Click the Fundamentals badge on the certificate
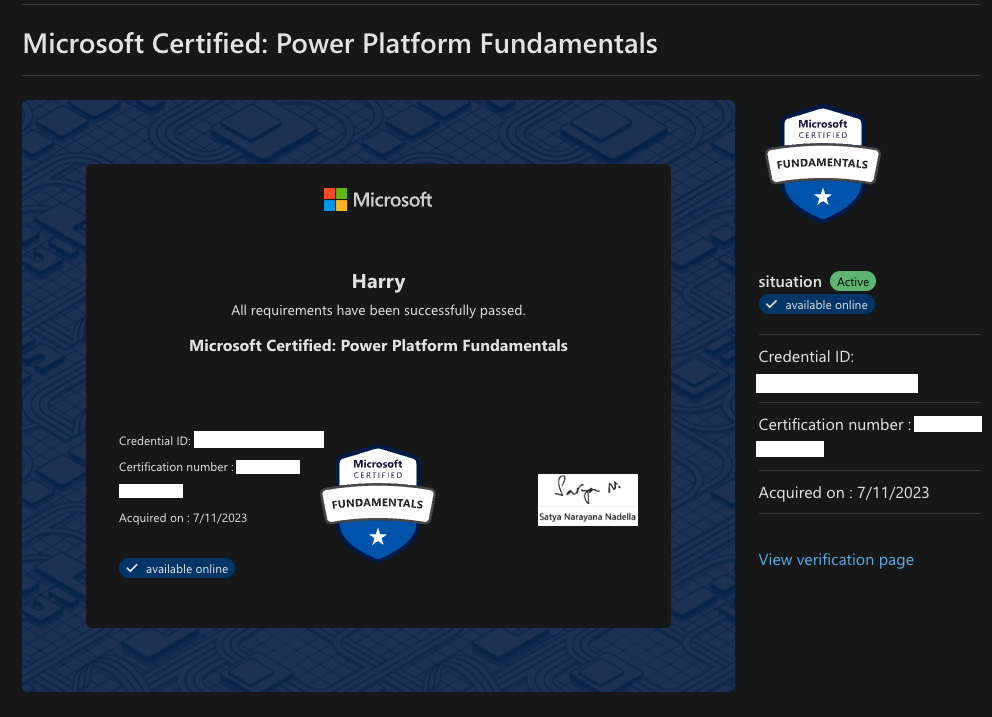 pos(378,504)
